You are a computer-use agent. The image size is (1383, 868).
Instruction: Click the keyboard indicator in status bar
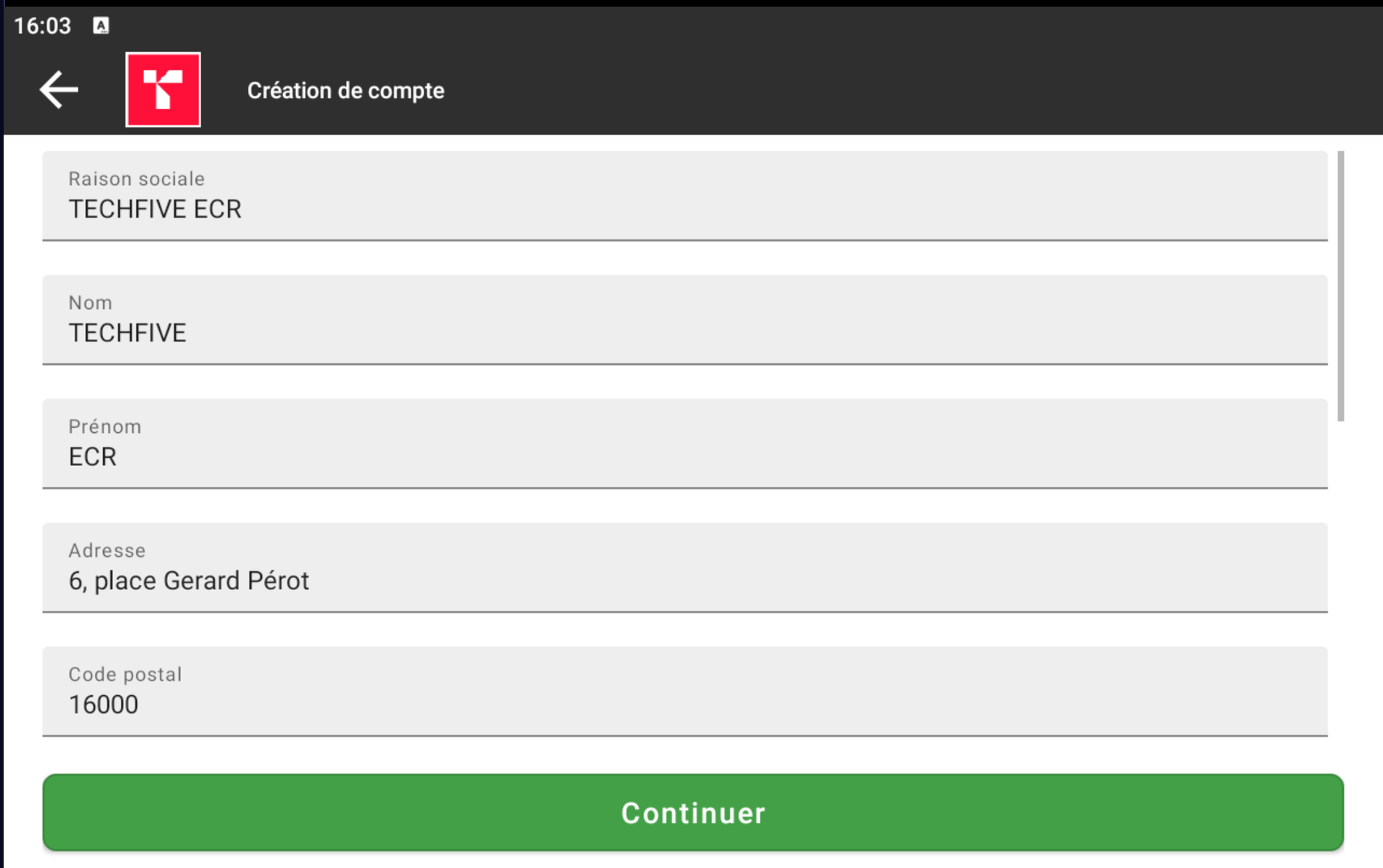(x=101, y=26)
